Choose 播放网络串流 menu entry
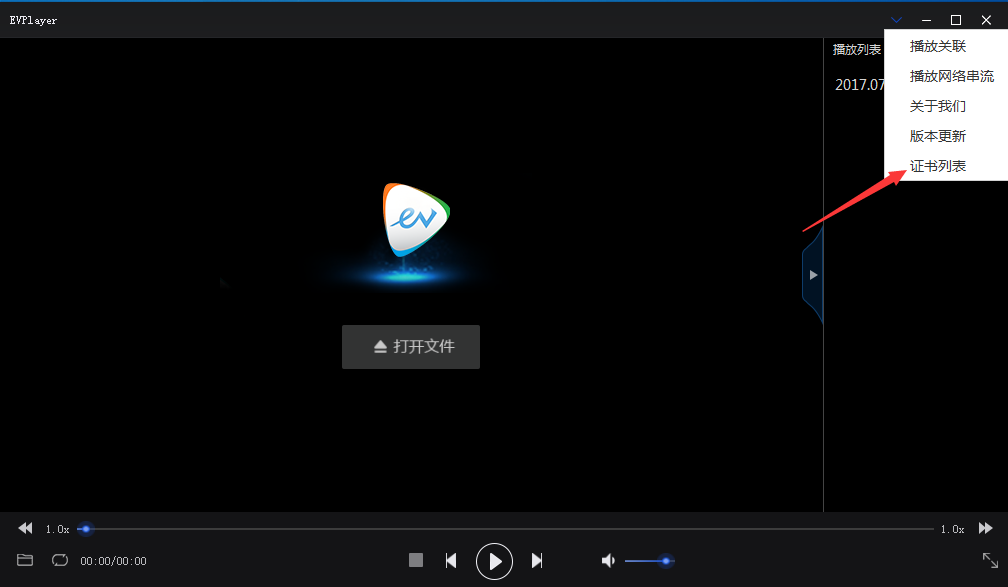The width and height of the screenshot is (1008, 587). 951,76
